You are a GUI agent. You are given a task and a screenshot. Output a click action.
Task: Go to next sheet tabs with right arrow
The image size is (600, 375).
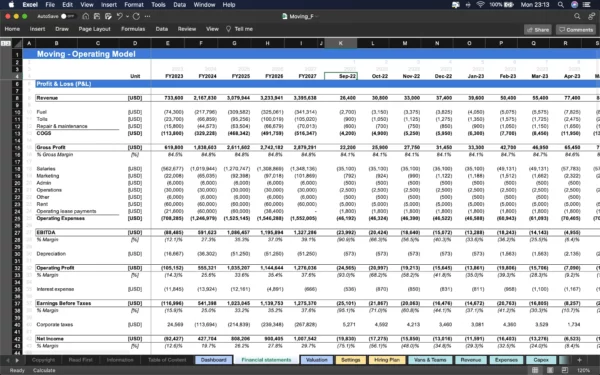(x=17, y=360)
